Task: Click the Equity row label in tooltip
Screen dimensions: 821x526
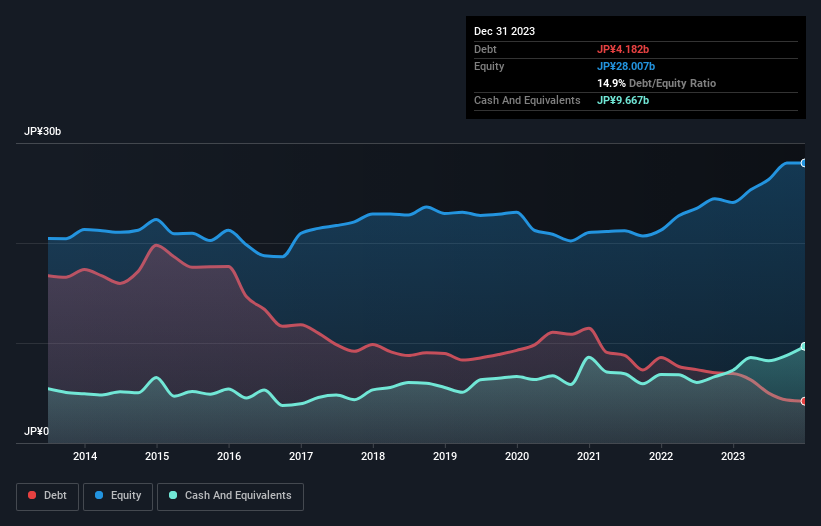Action: pos(489,66)
